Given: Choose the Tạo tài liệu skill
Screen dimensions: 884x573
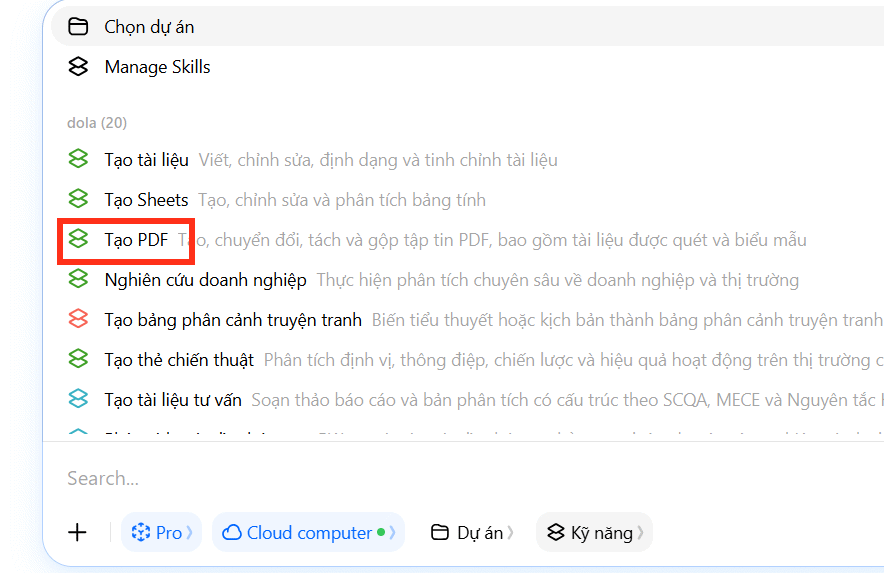Looking at the screenshot, I should click(x=468, y=160).
